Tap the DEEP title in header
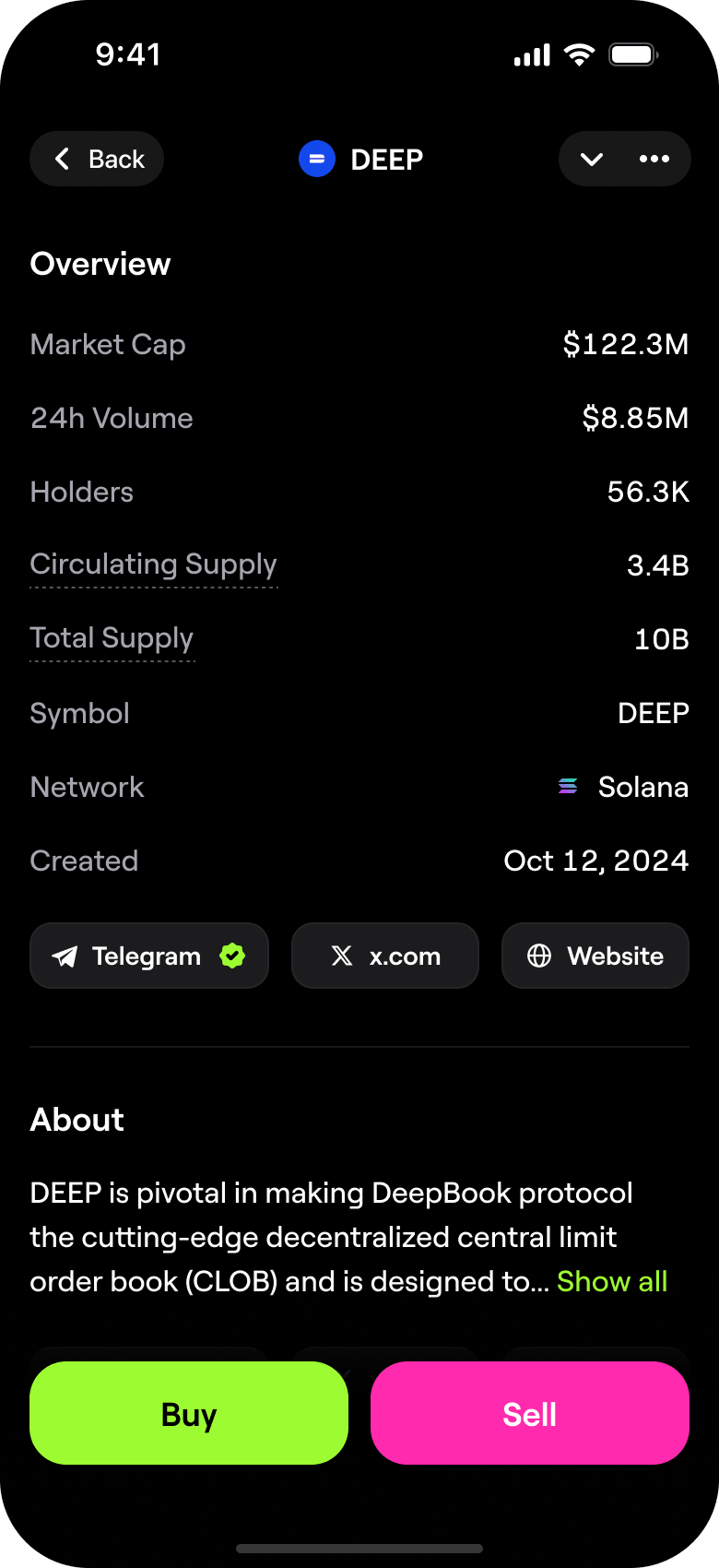719x1568 pixels. [x=387, y=160]
